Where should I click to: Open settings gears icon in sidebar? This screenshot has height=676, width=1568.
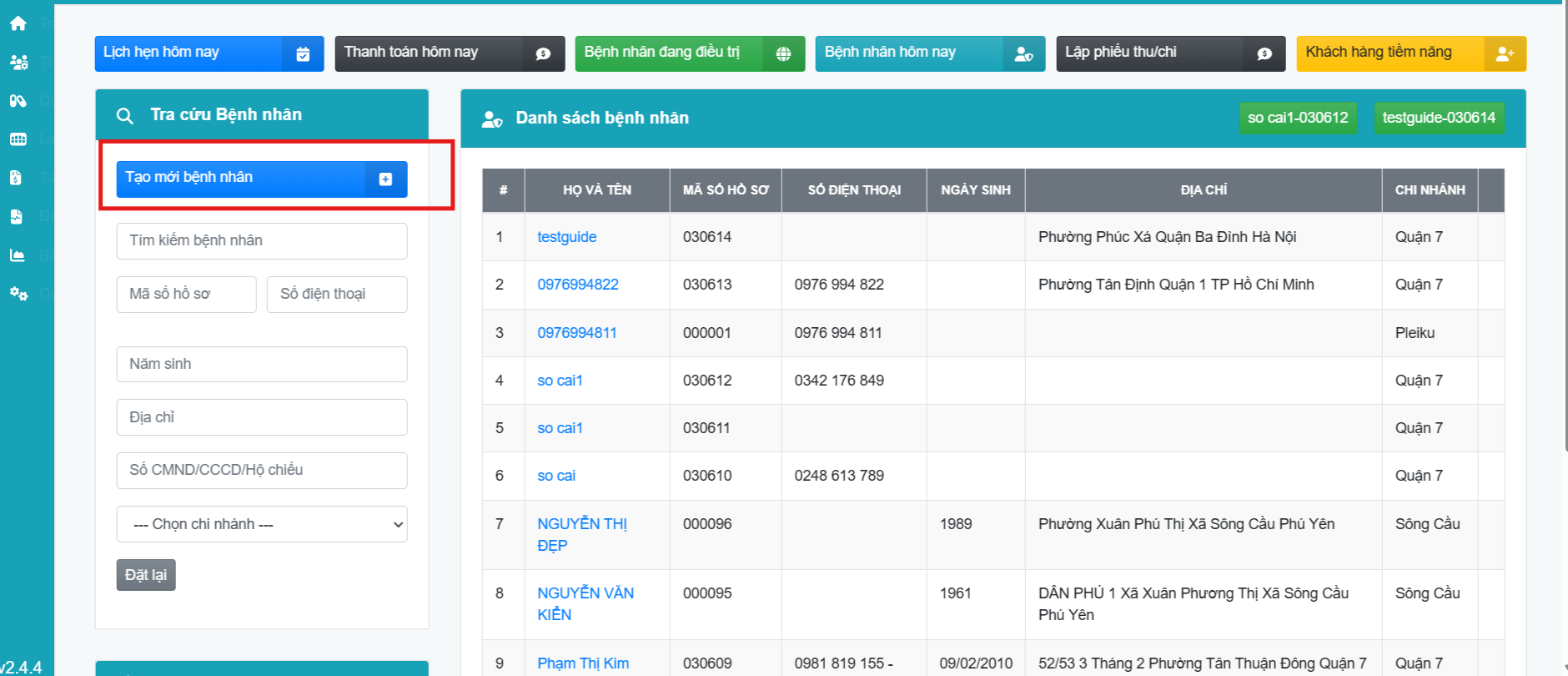[18, 294]
